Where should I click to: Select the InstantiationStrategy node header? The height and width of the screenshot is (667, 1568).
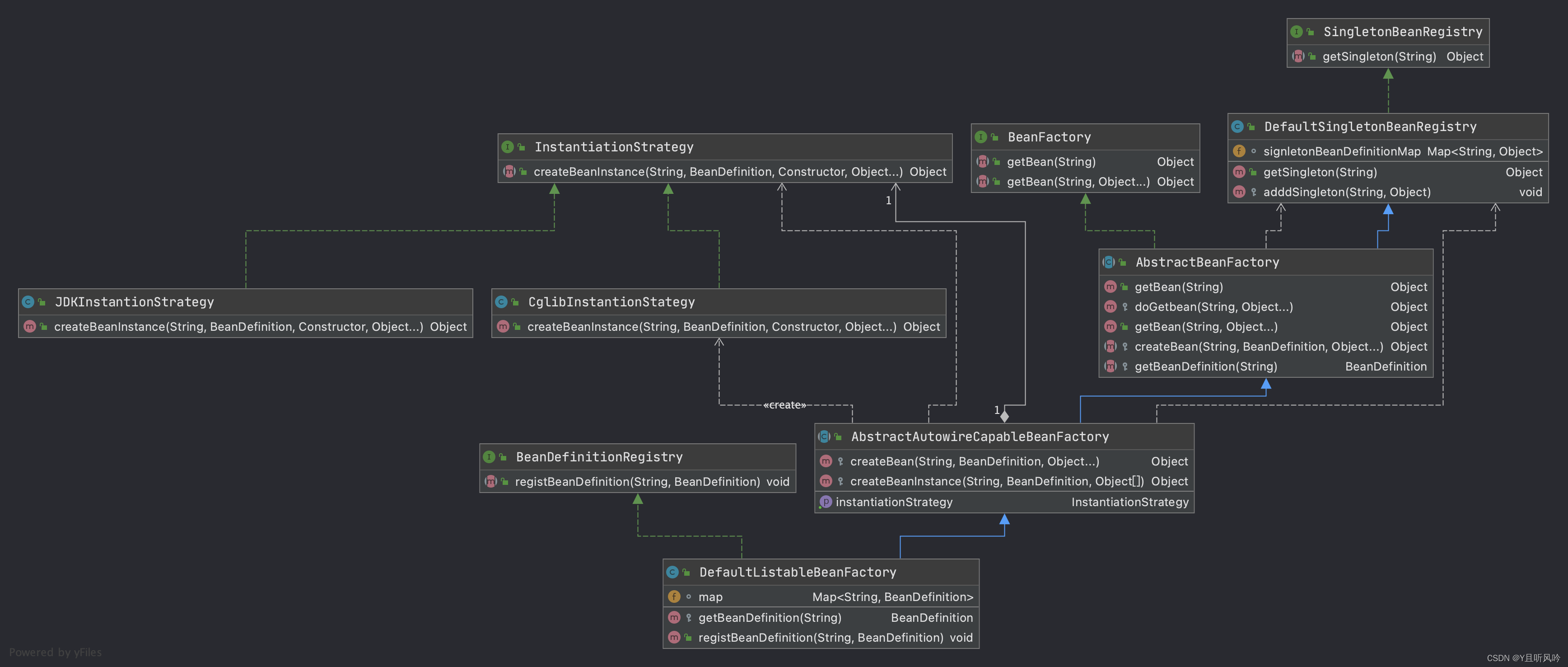[614, 147]
